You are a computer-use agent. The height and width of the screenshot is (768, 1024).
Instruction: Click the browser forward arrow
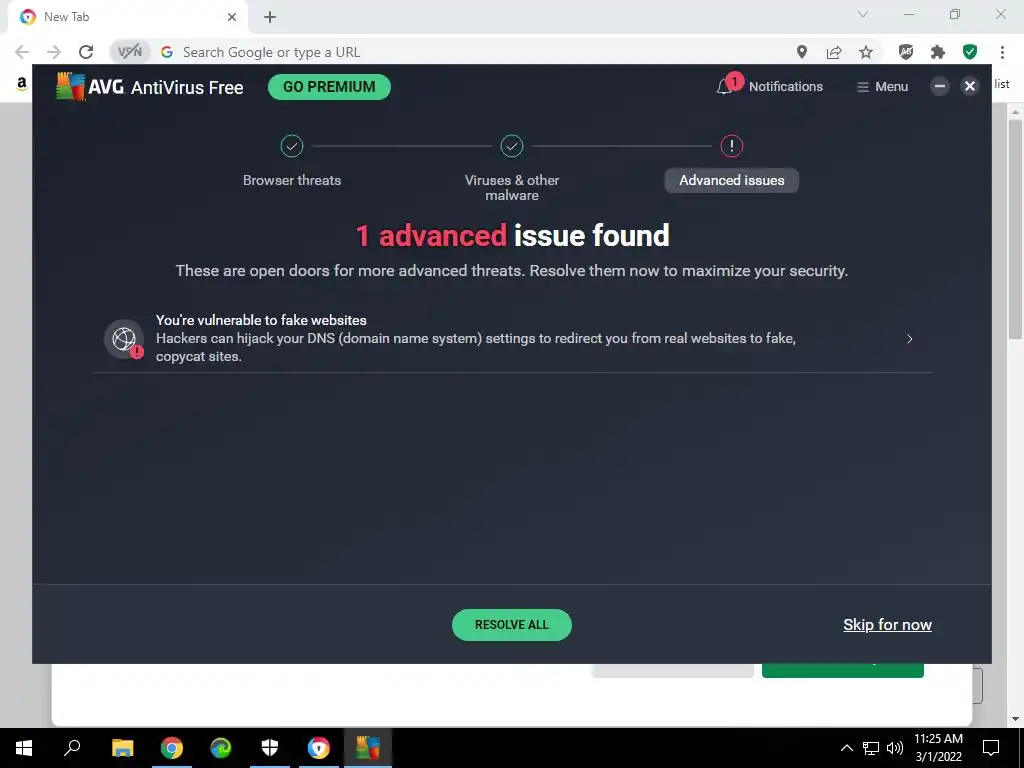click(x=54, y=52)
